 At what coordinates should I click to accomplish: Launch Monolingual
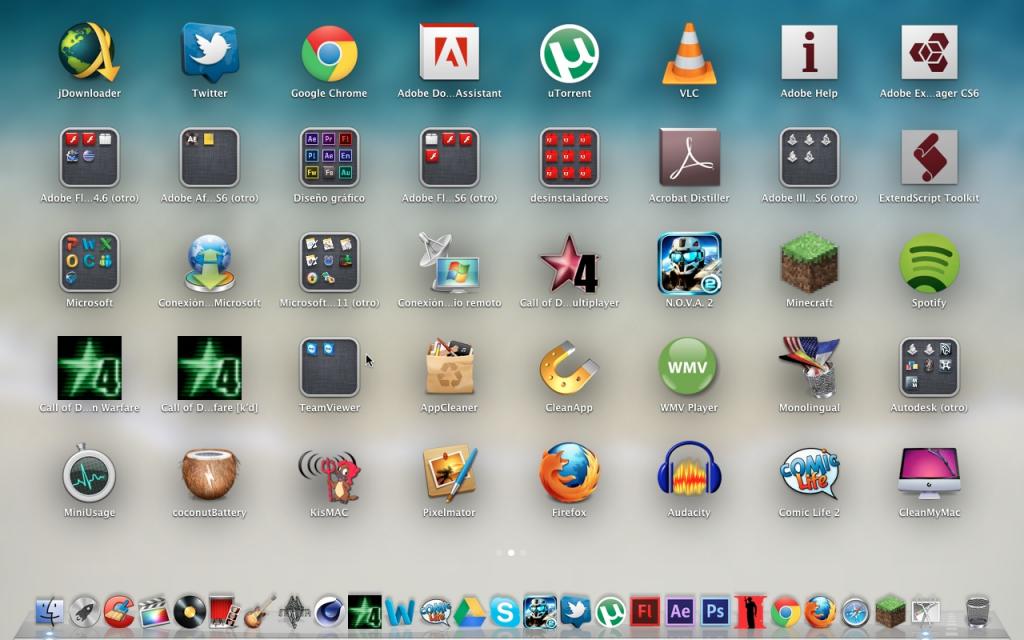pyautogui.click(x=809, y=367)
